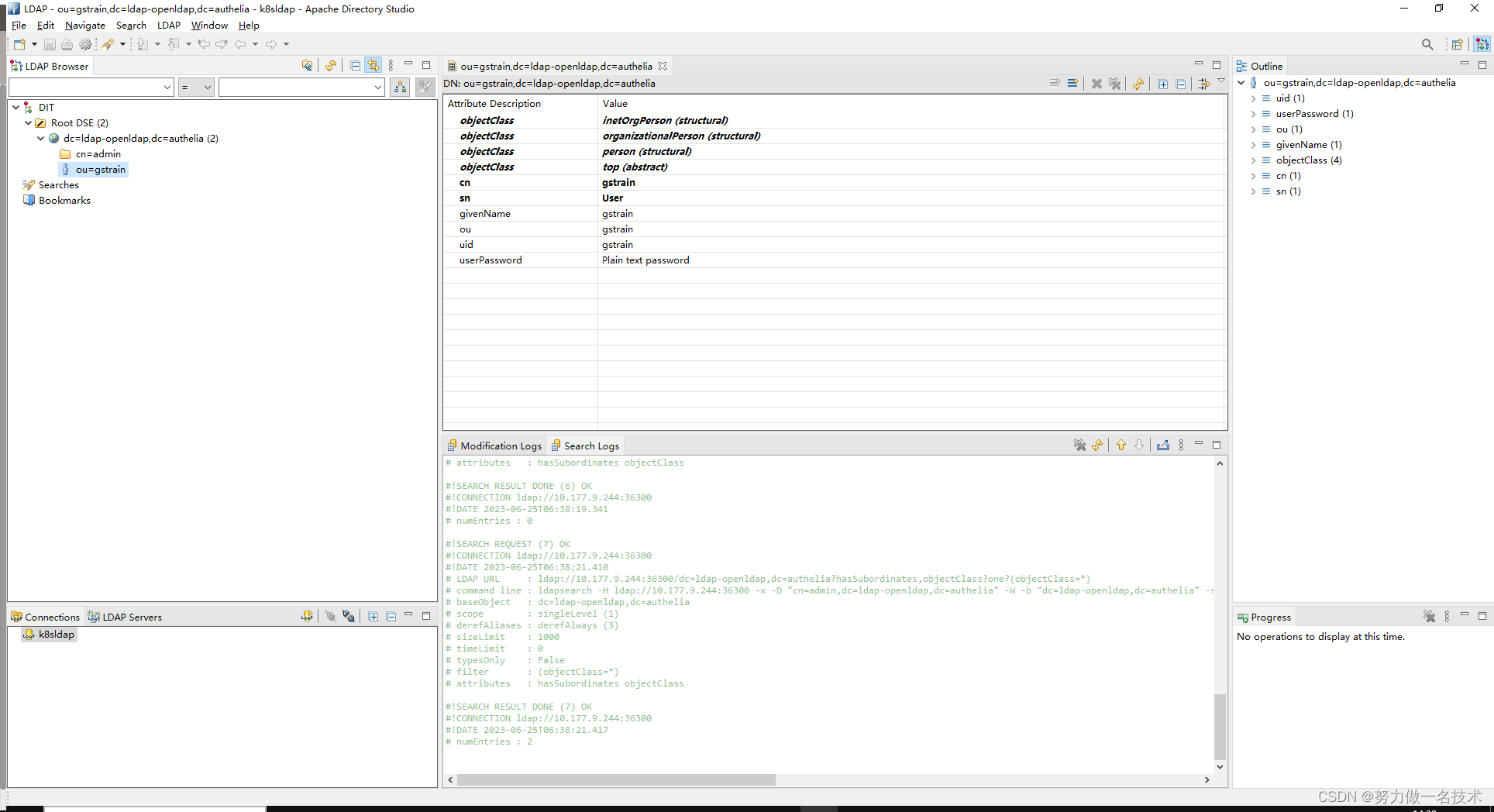The height and width of the screenshot is (812, 1494).
Task: Click the Show Quick Filter icon in entry editor
Action: tap(1203, 83)
